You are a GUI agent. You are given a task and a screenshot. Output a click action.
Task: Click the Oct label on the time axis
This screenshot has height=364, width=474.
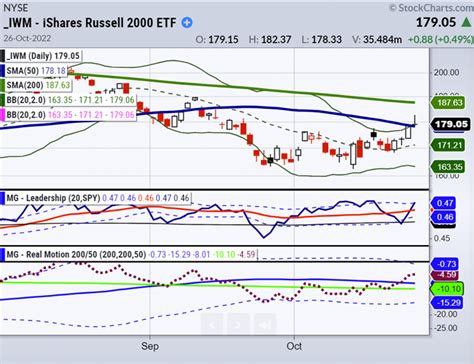point(294,346)
